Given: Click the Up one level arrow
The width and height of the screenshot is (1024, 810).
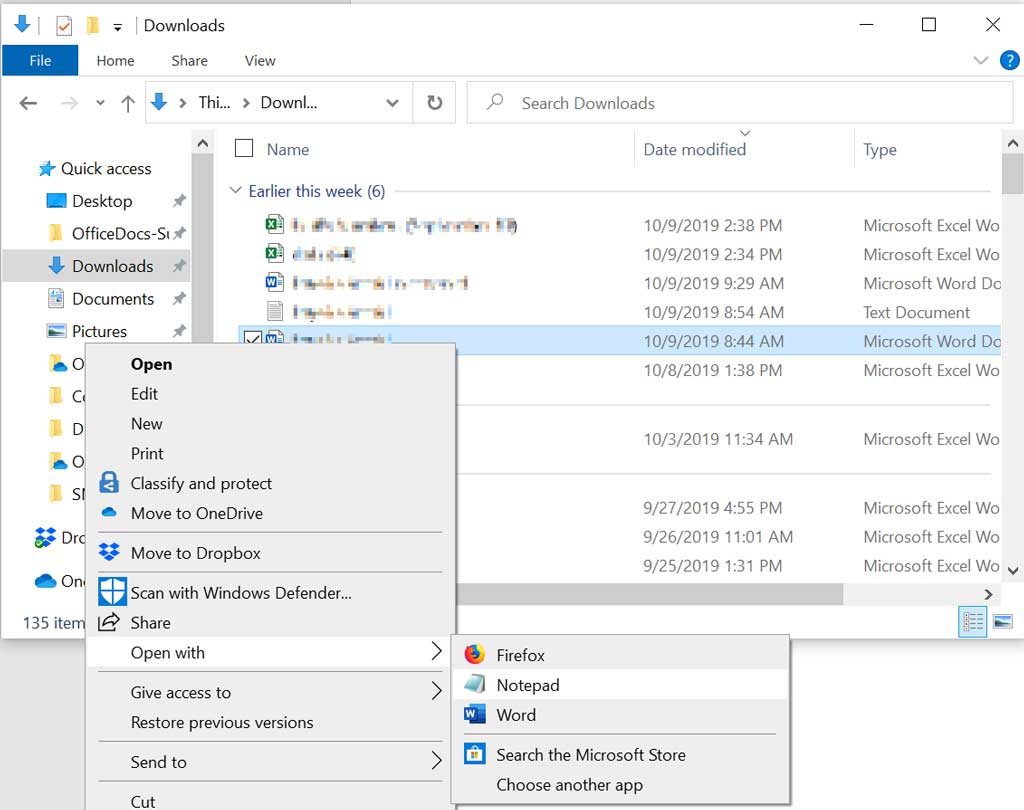Looking at the screenshot, I should (x=128, y=103).
